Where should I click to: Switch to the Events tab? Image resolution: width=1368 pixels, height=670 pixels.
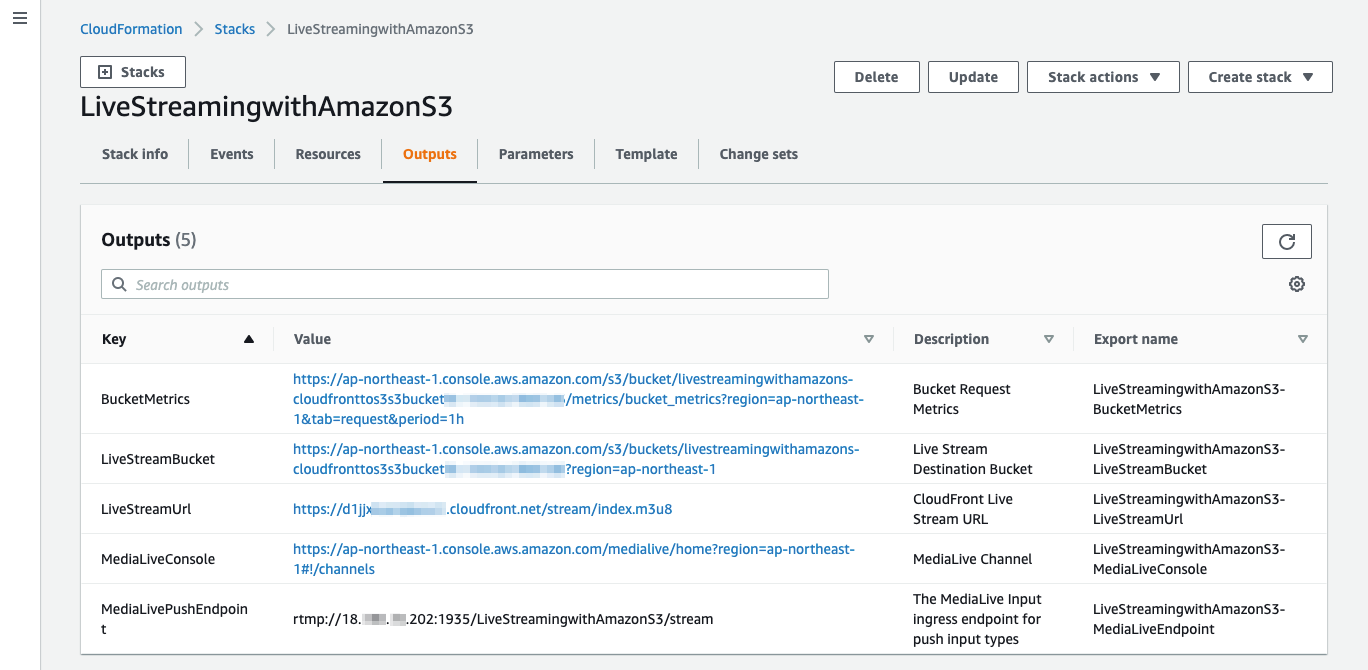[232, 154]
